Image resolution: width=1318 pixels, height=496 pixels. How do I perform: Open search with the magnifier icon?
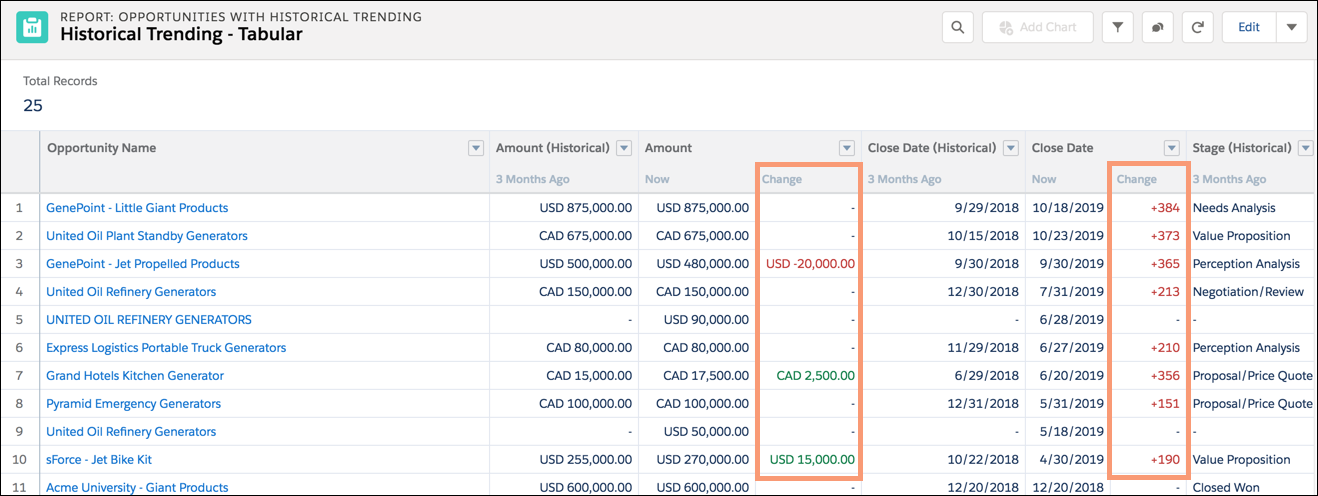pos(958,27)
